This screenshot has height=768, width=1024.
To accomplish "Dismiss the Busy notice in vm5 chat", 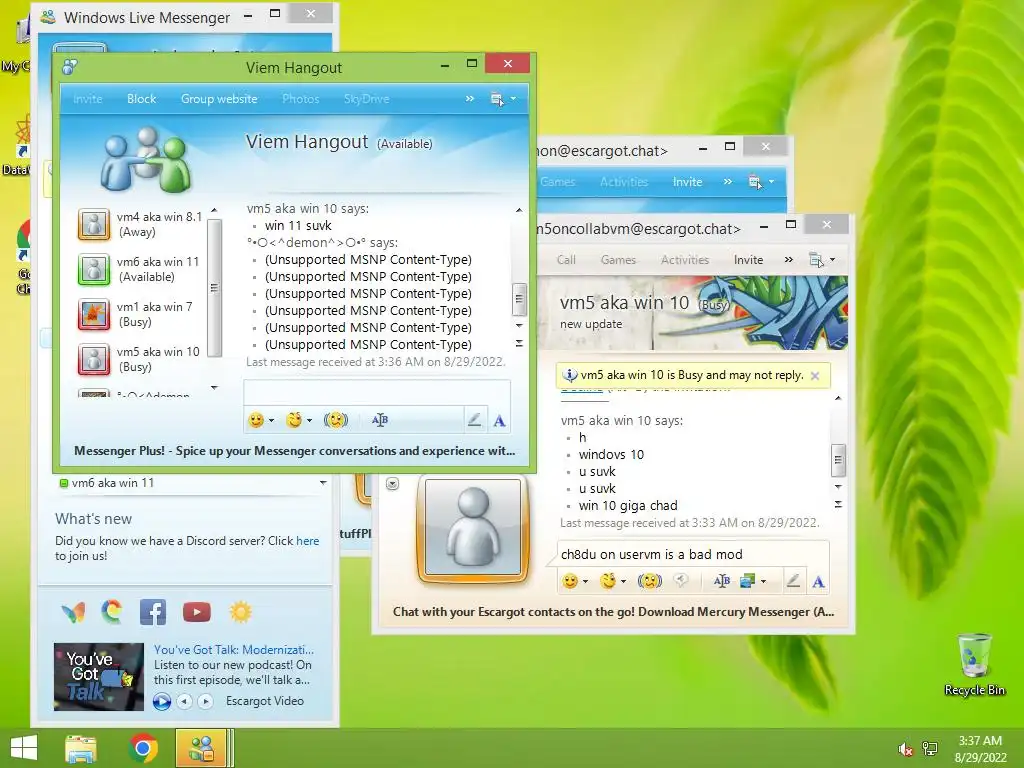I will coord(815,376).
